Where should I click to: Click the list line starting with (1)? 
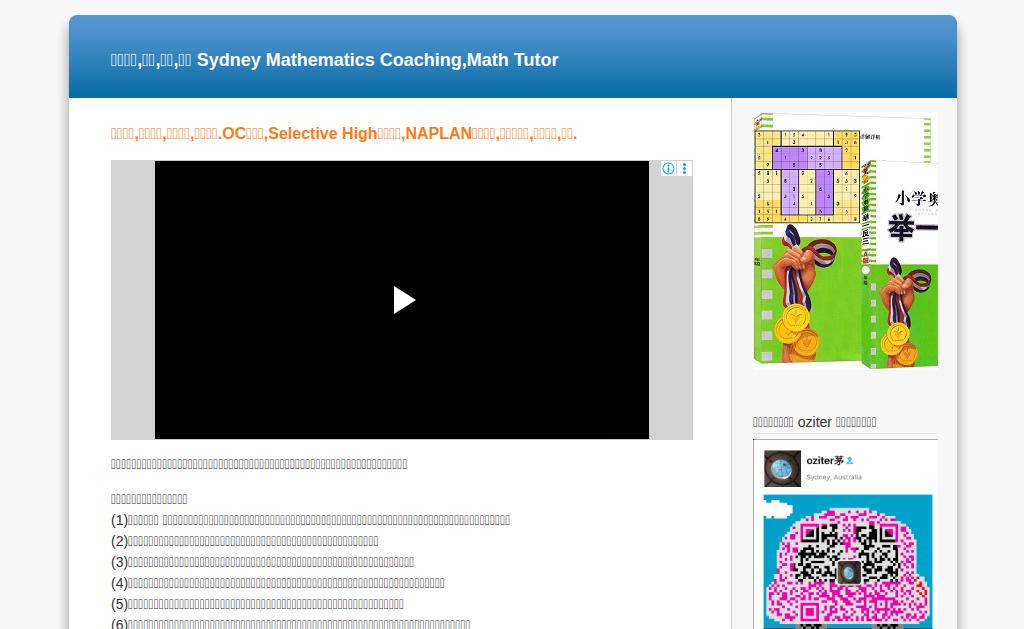point(310,521)
